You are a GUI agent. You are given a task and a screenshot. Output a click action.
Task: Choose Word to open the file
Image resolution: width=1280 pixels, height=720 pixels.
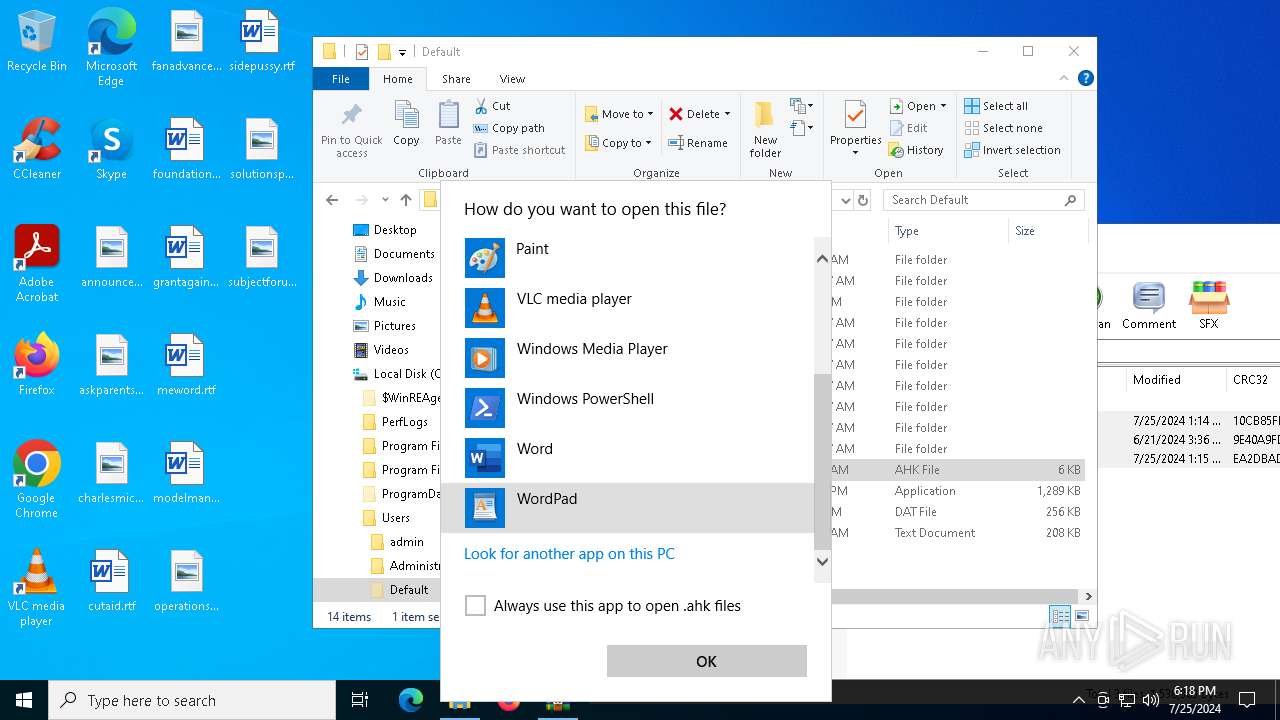click(x=627, y=458)
